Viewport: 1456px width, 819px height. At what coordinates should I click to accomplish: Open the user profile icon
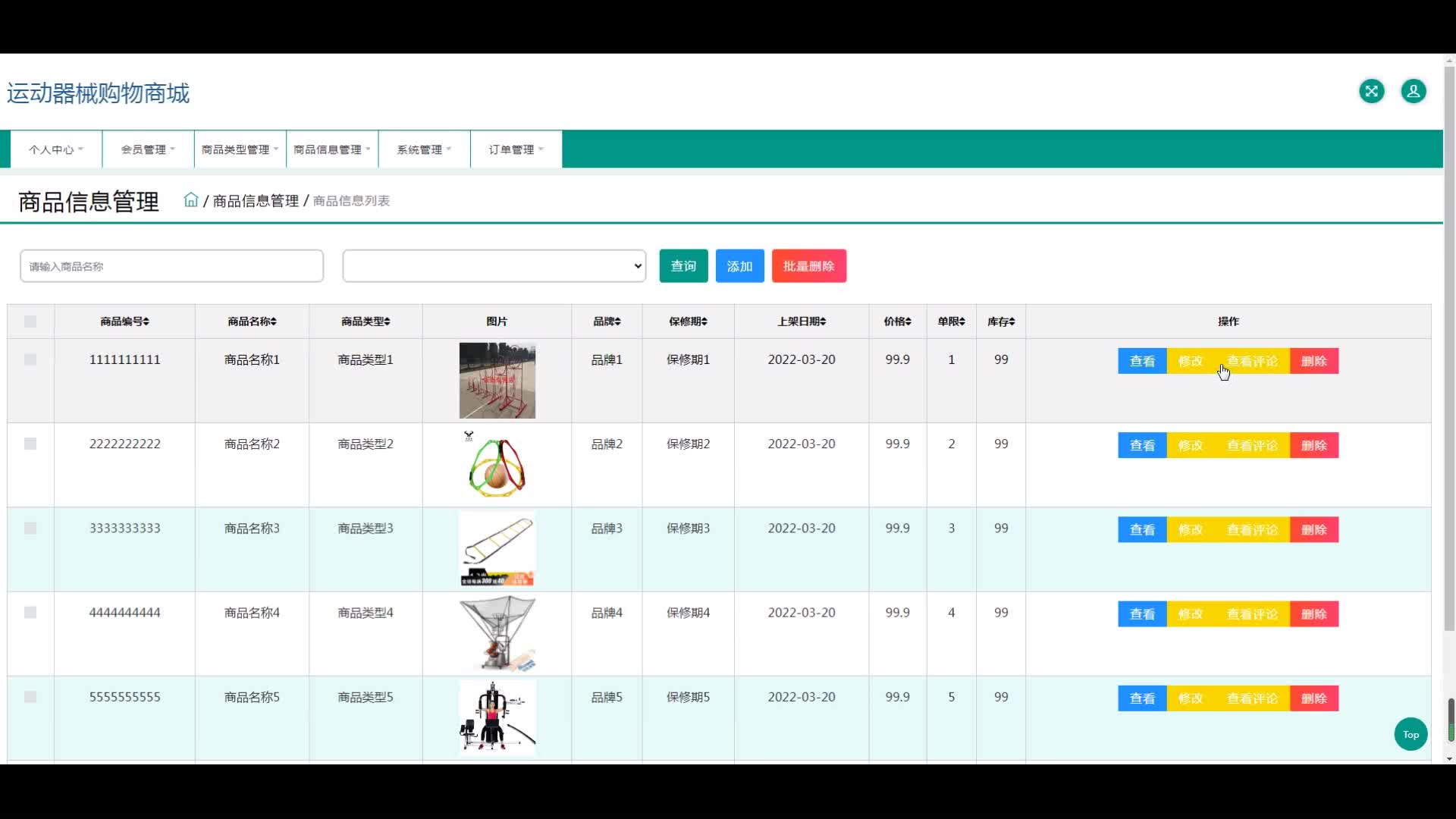(x=1413, y=92)
